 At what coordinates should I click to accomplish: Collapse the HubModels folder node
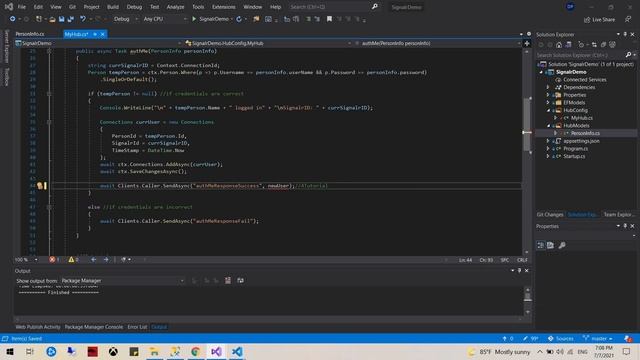pos(548,126)
